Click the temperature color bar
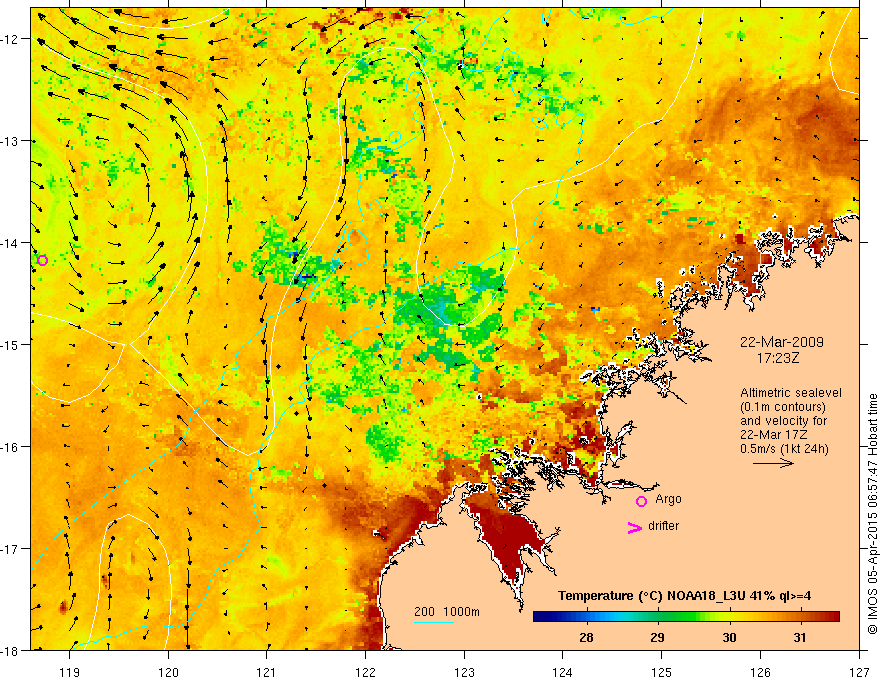This screenshot has width=880, height=680. (x=686, y=617)
